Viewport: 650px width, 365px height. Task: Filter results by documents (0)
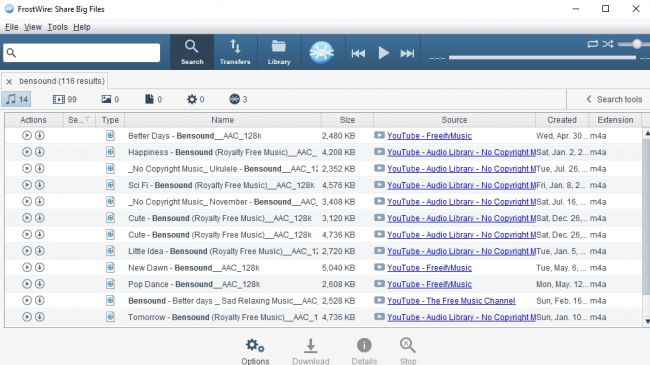click(x=153, y=100)
